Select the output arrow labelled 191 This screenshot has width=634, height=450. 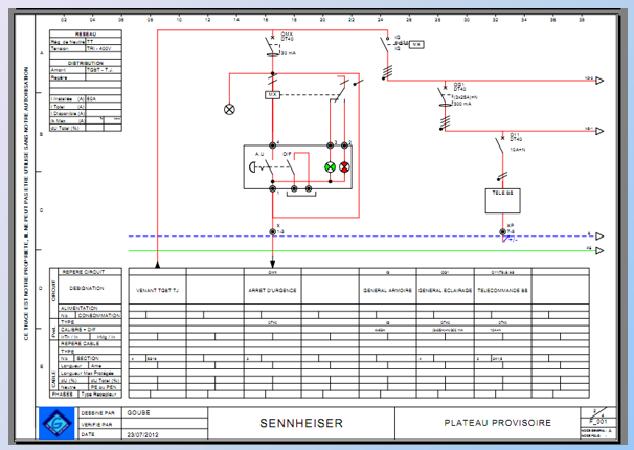tap(599, 131)
